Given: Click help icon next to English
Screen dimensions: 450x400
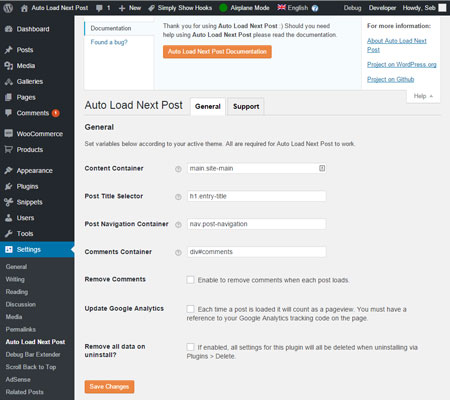Looking at the screenshot, I should (315, 8).
